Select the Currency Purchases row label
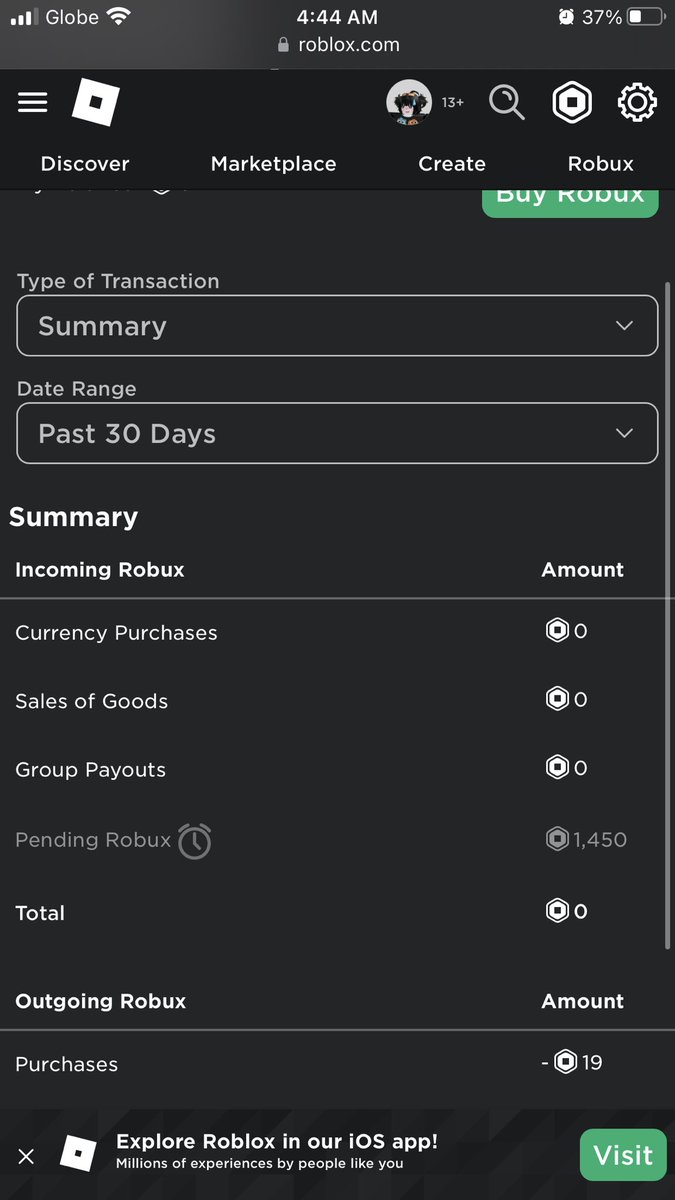This screenshot has width=675, height=1200. coord(116,633)
